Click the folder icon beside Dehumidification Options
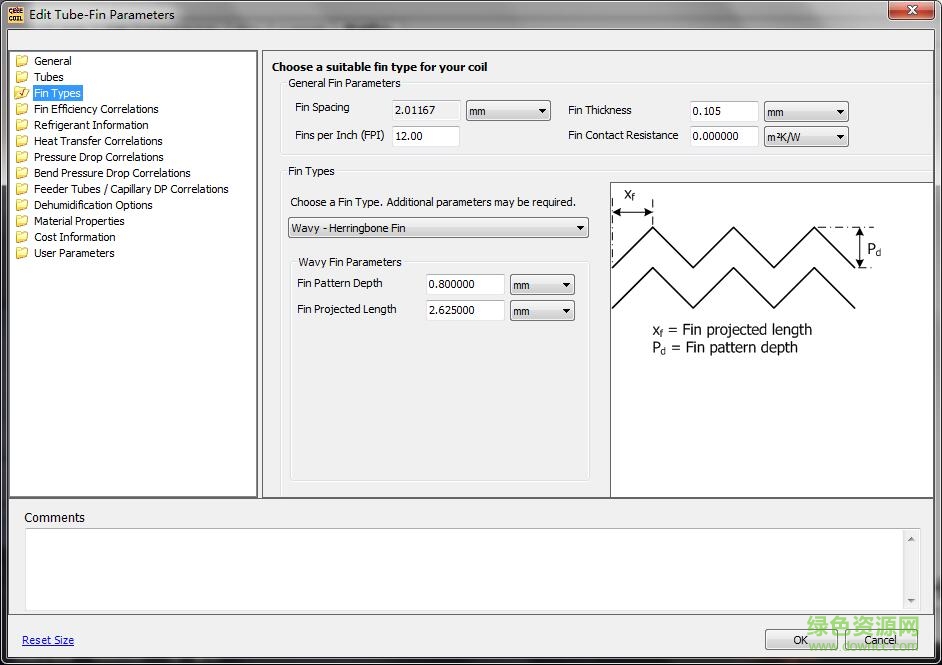The image size is (942, 665). click(x=22, y=205)
